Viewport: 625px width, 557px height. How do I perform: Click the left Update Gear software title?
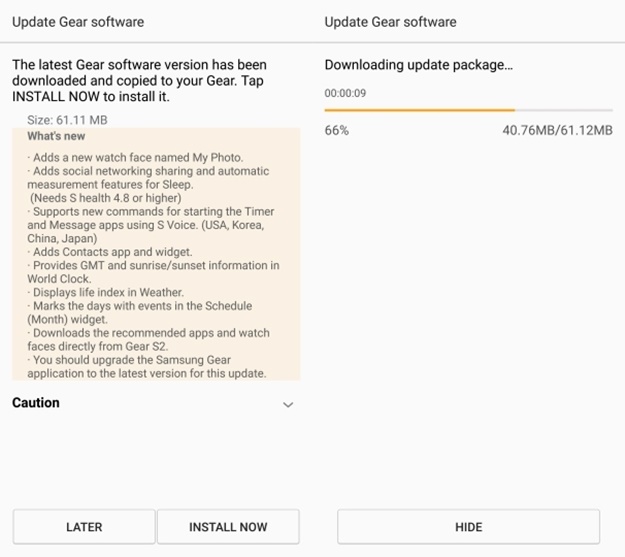tap(77, 22)
